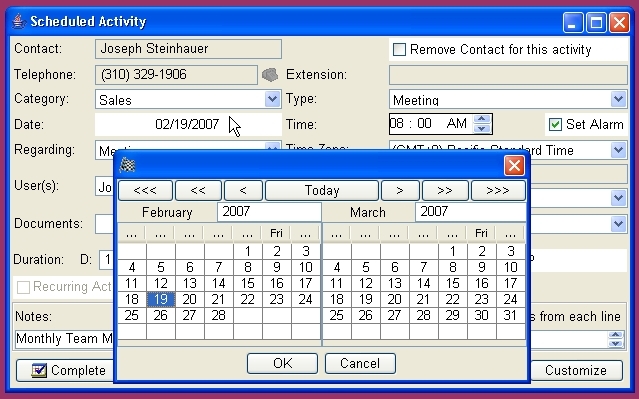Check Remove Contact for this activity

399,50
